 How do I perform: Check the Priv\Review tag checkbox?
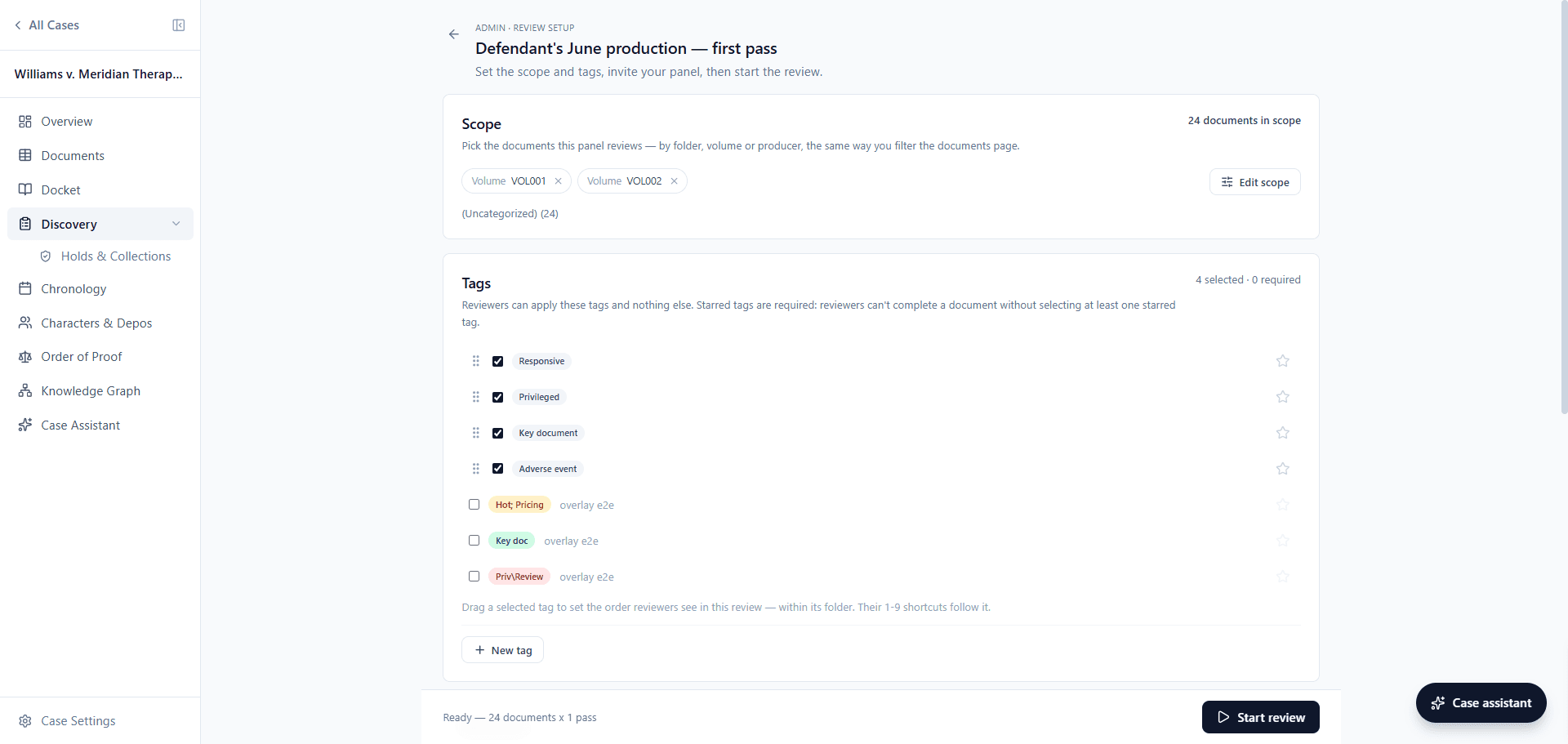(474, 577)
